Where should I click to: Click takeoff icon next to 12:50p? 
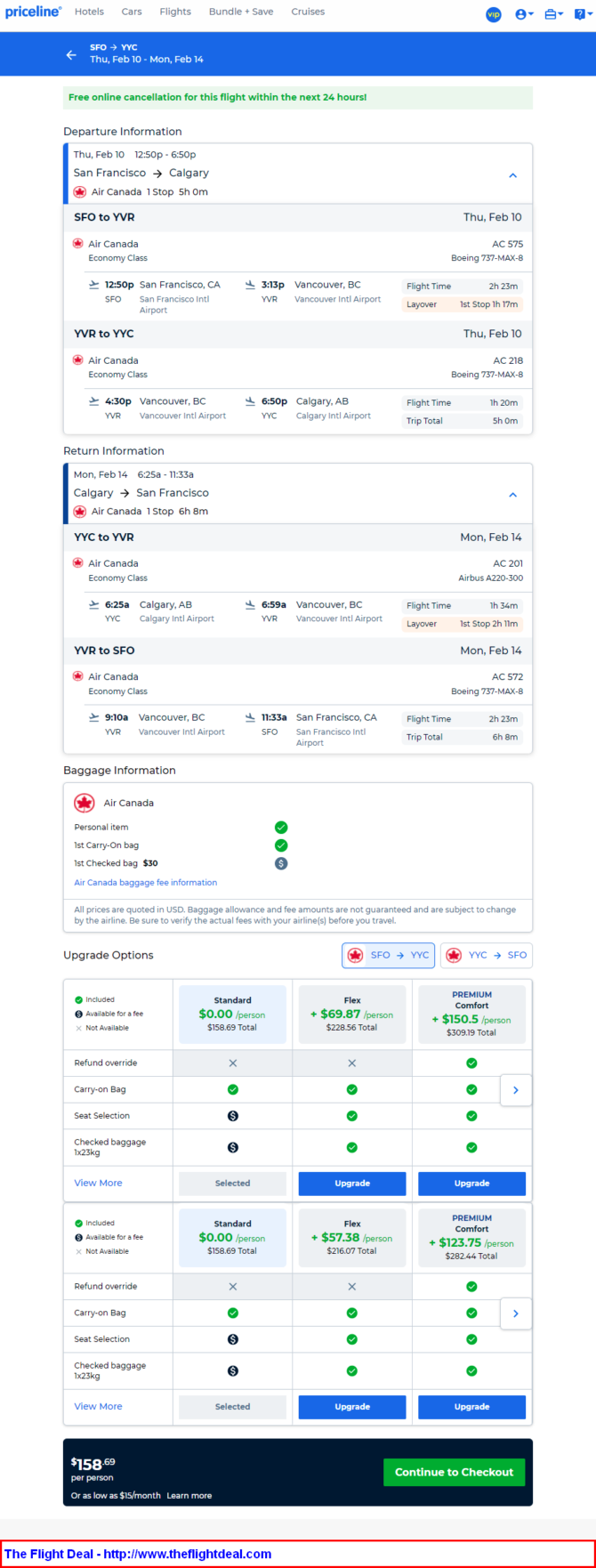93,285
